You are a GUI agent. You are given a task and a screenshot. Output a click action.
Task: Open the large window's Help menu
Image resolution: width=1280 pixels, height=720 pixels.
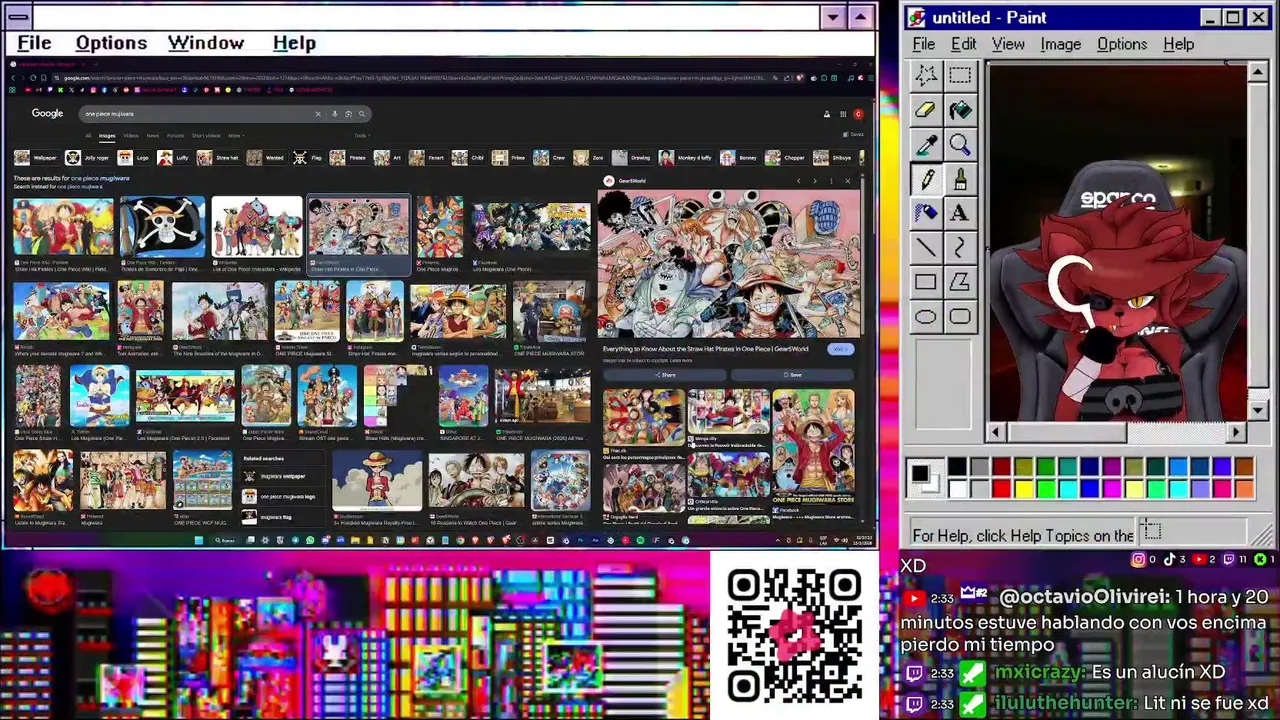pos(294,43)
